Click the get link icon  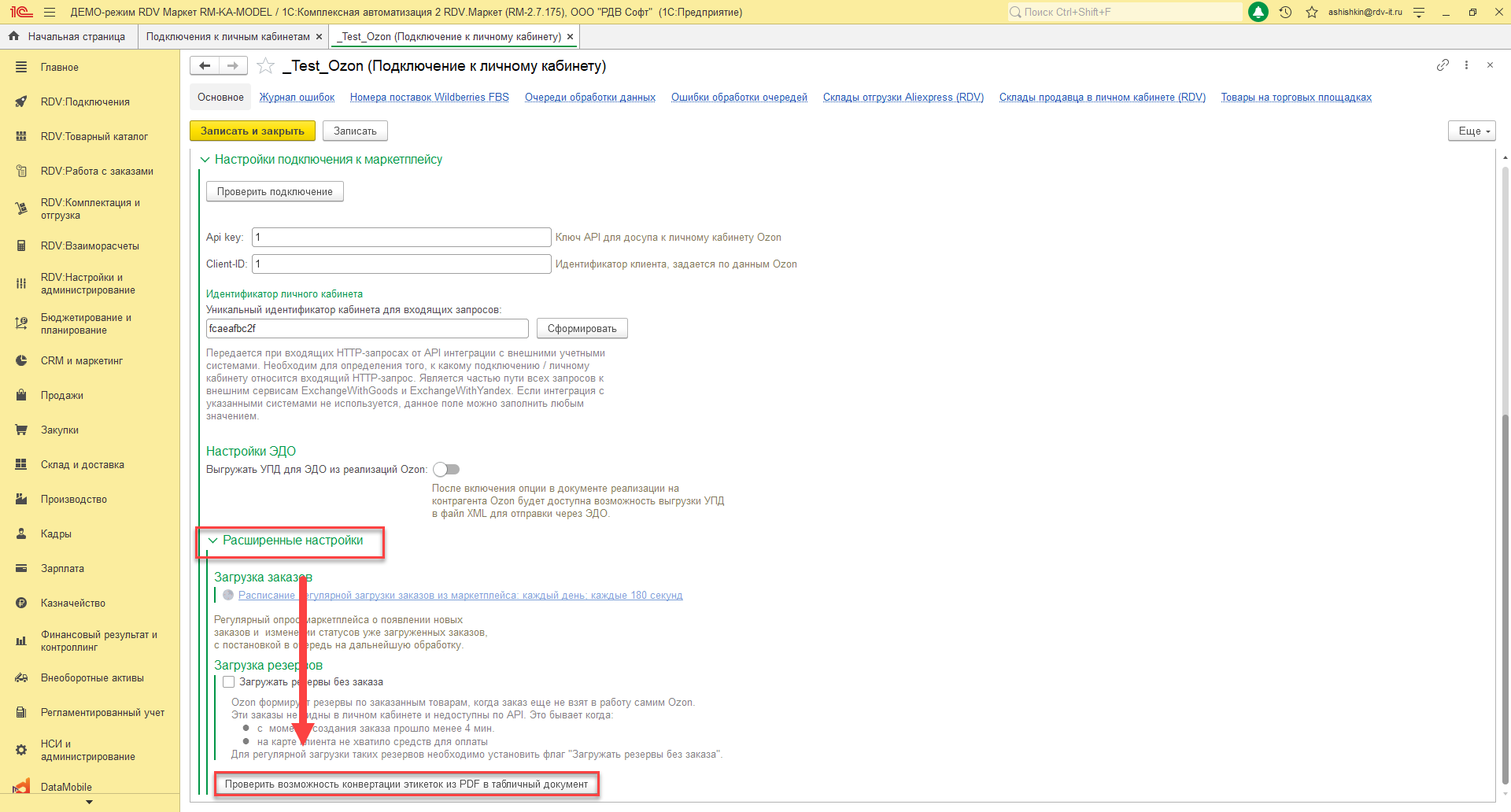tap(1443, 65)
